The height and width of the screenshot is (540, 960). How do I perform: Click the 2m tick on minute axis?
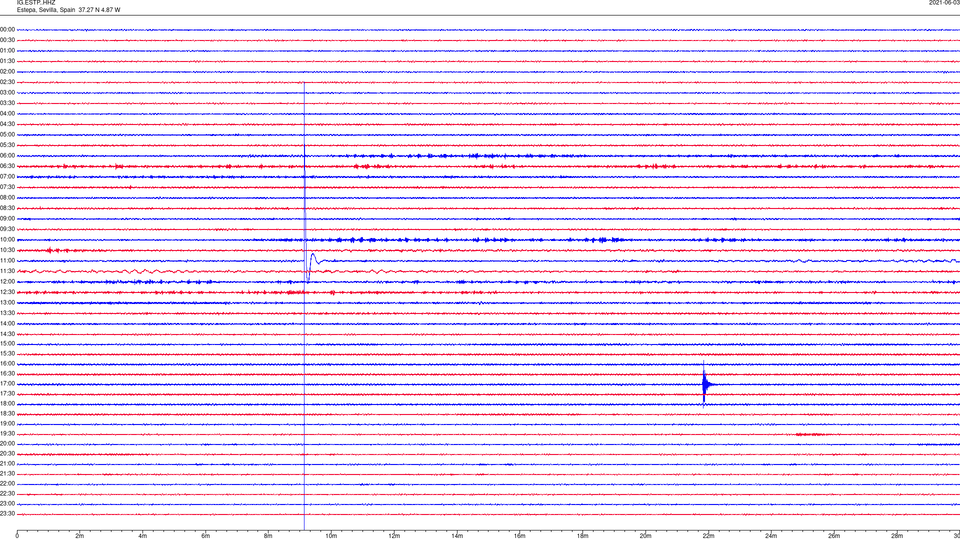click(x=80, y=536)
